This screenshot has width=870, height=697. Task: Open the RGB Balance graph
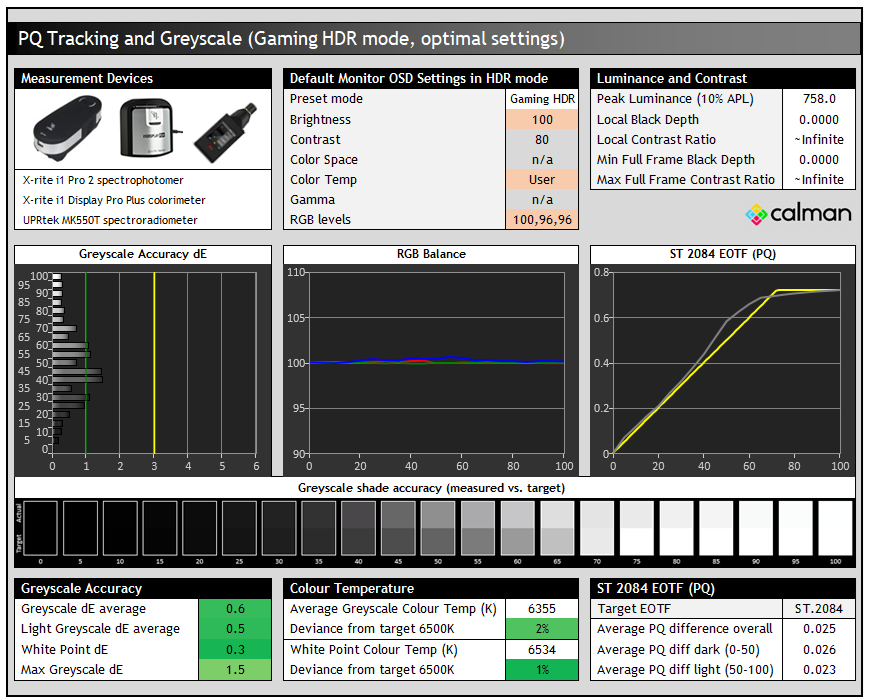tap(431, 360)
